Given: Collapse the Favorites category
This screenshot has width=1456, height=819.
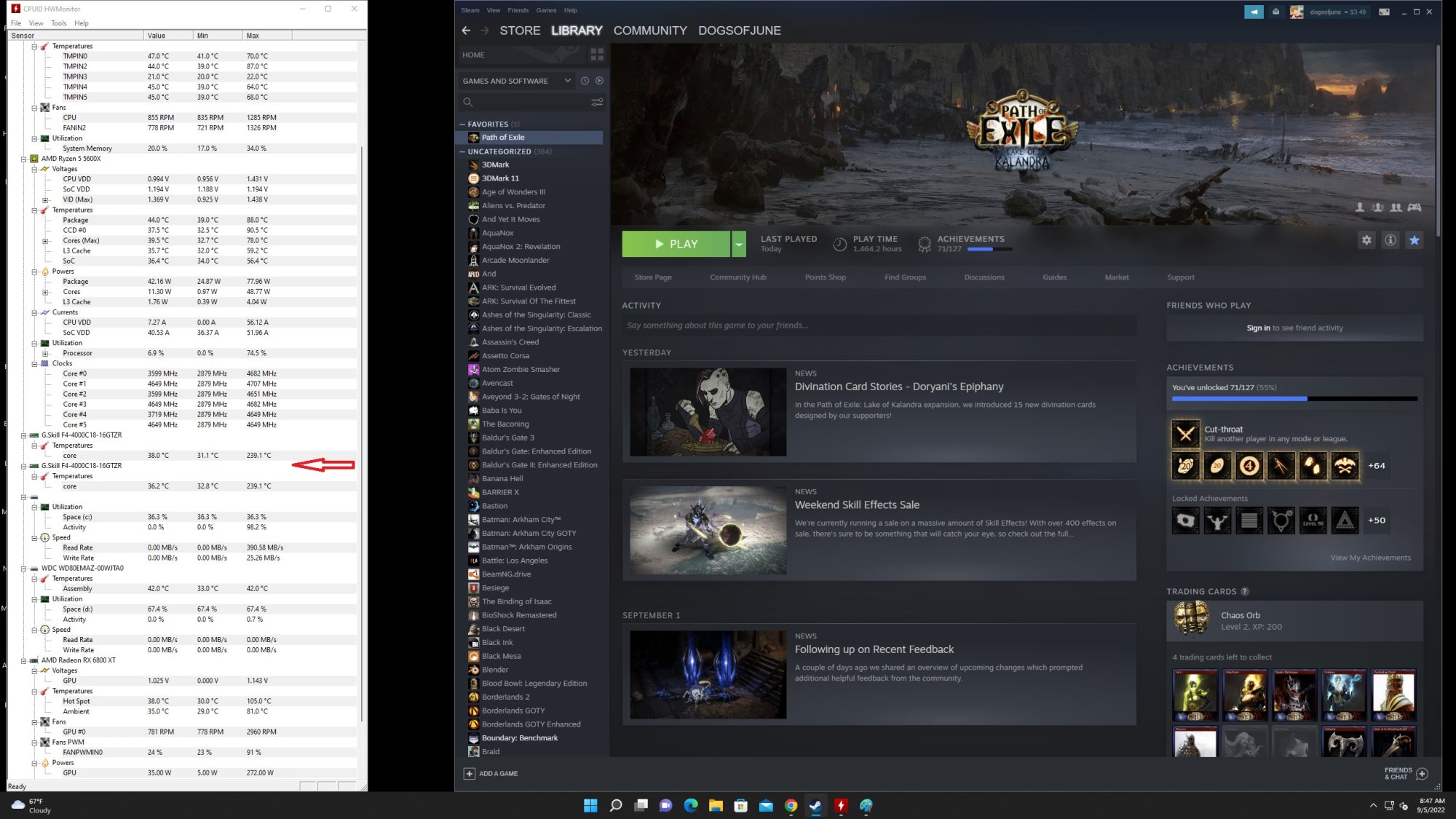Looking at the screenshot, I should 462,124.
